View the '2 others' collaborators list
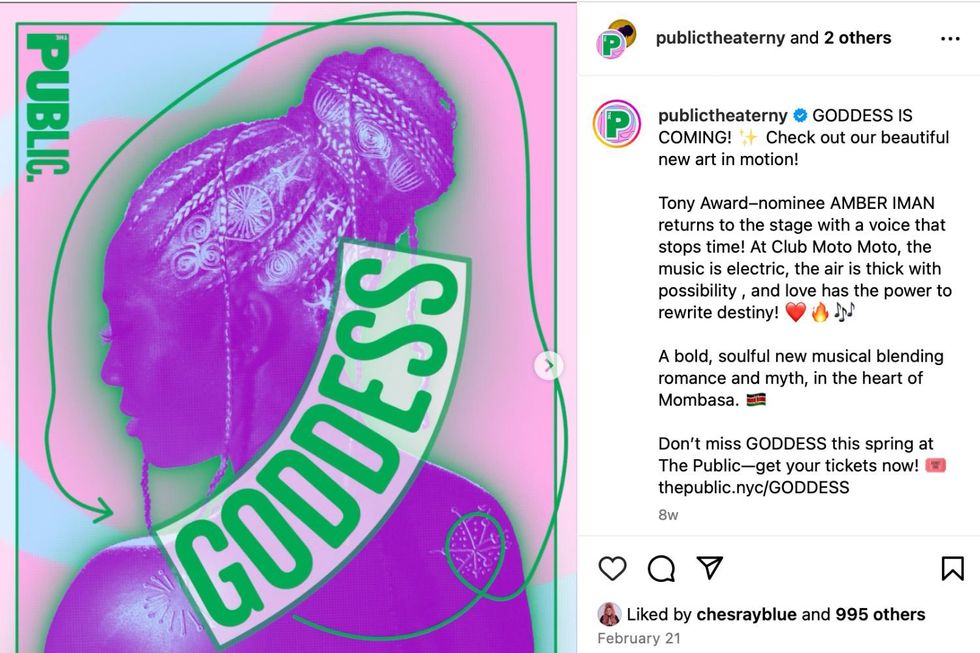The height and width of the screenshot is (653, 980). 858,38
